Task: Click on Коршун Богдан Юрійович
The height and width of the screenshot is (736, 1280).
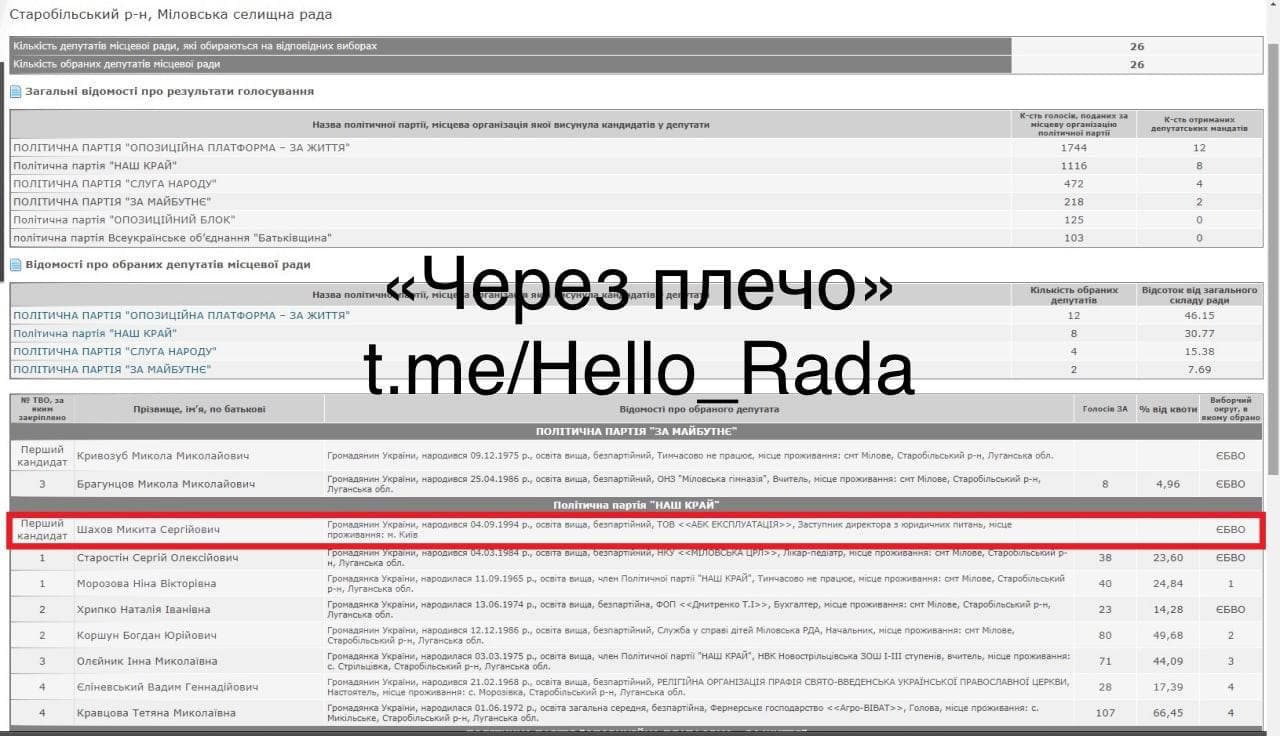Action: click(x=146, y=635)
